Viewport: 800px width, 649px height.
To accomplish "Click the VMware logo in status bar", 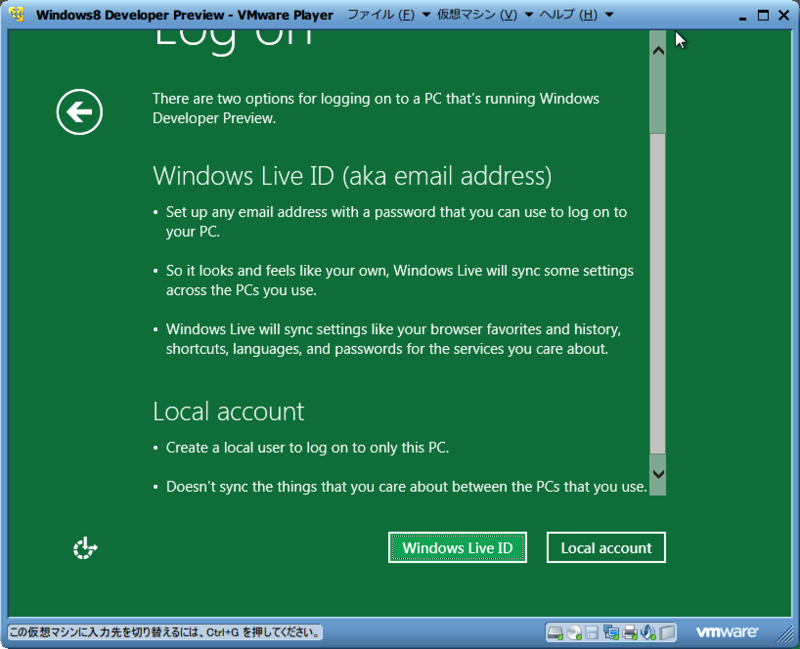I will click(x=727, y=632).
